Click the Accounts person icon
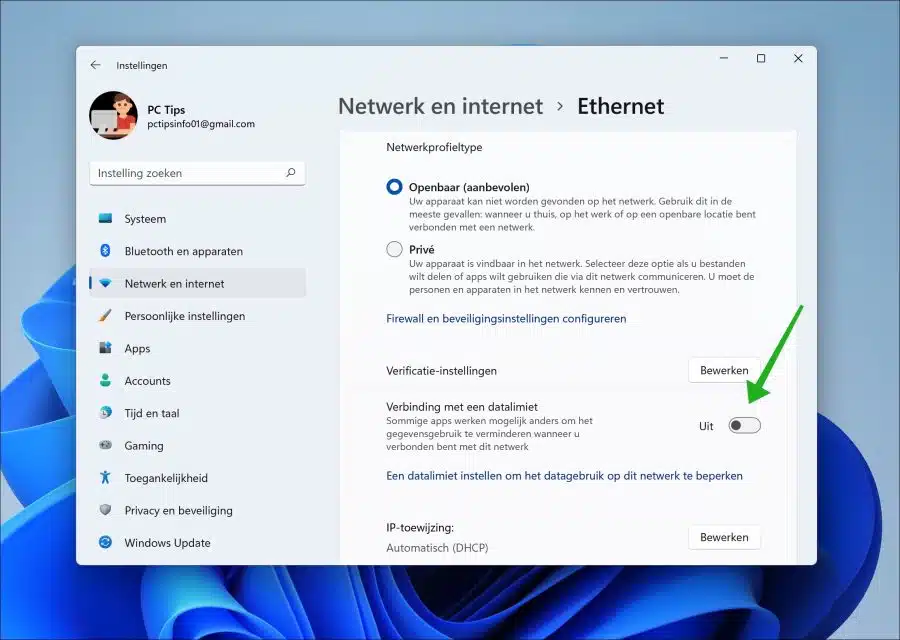Screen dimensions: 900x640 pos(105,381)
